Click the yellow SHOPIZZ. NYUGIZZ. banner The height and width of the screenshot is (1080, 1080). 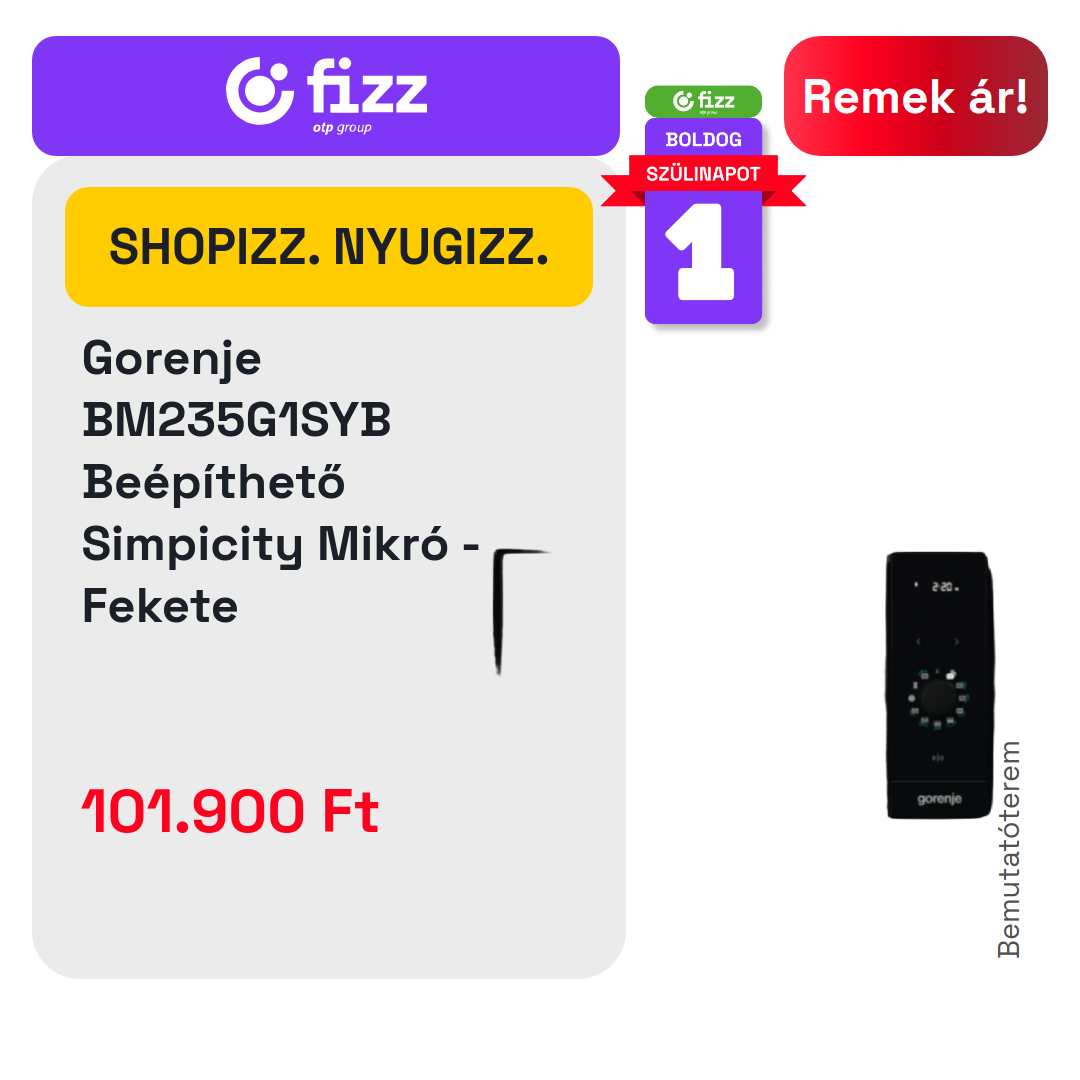click(x=329, y=247)
